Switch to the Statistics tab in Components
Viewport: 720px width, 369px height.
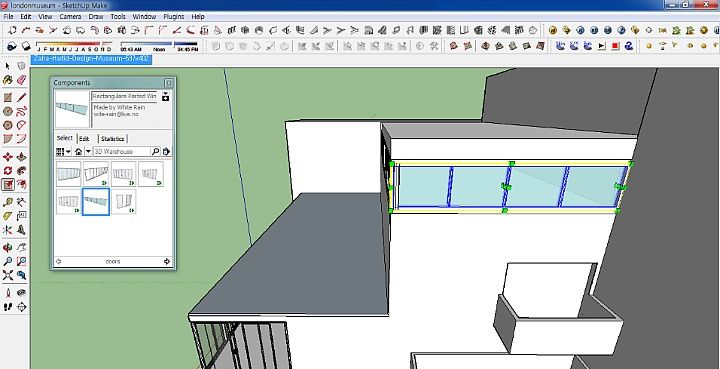pos(112,139)
